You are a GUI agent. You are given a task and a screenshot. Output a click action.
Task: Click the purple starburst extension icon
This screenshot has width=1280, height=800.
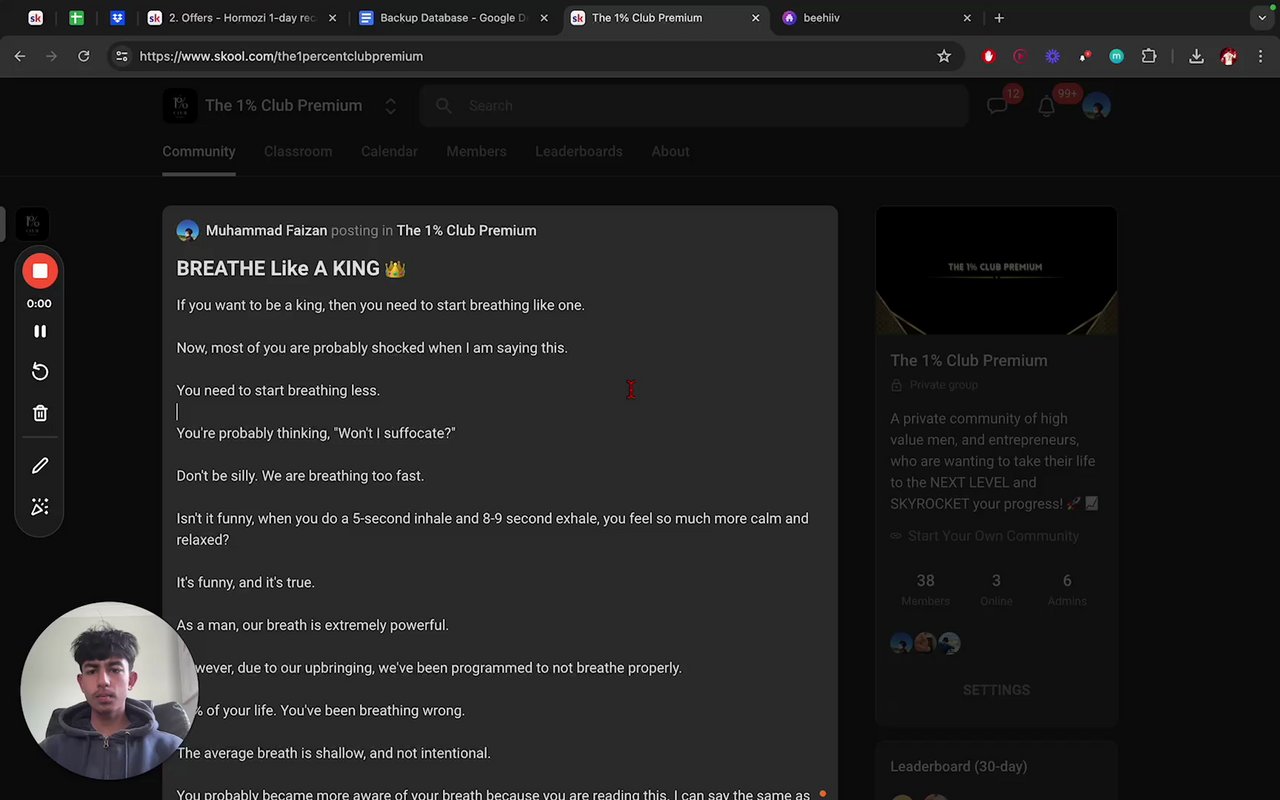tap(1052, 56)
